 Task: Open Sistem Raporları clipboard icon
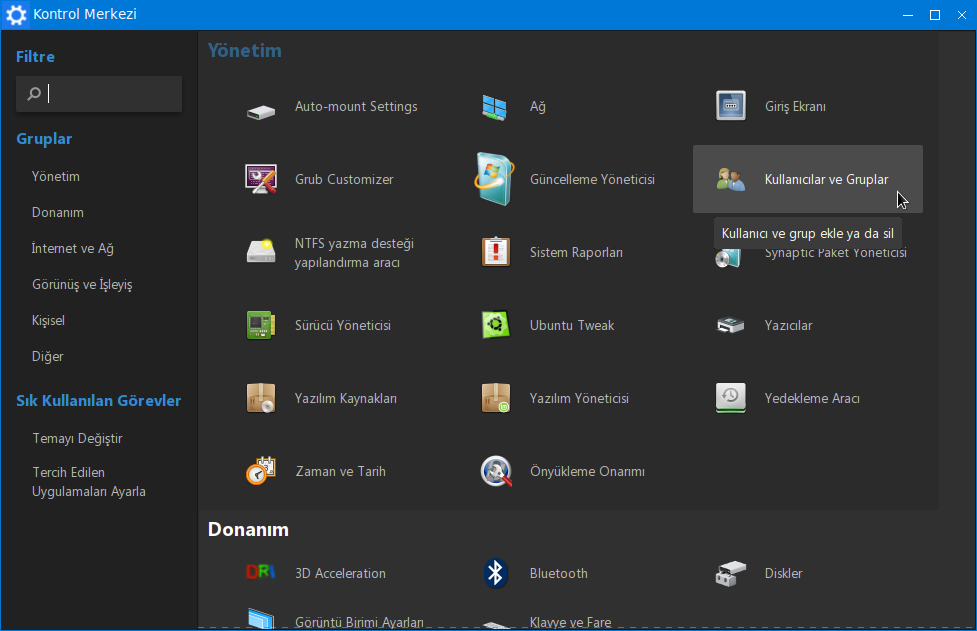pos(496,252)
